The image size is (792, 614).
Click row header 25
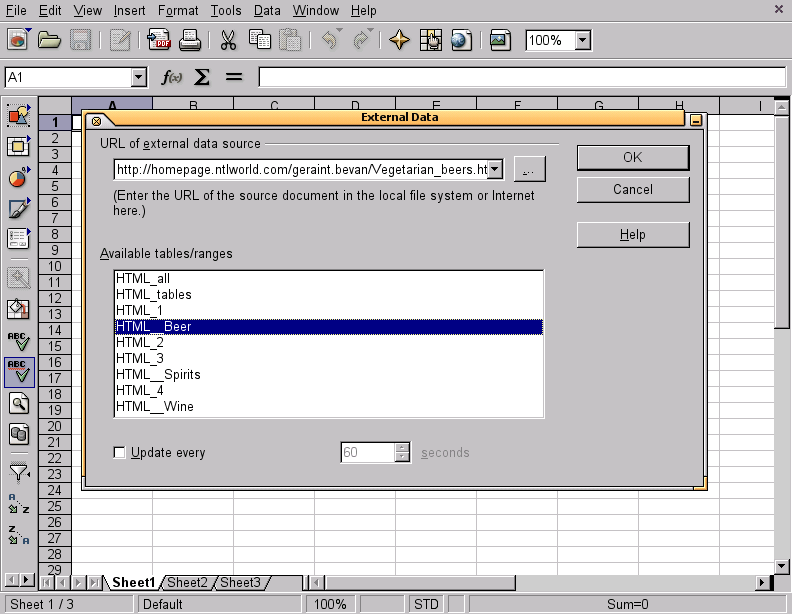click(x=55, y=506)
